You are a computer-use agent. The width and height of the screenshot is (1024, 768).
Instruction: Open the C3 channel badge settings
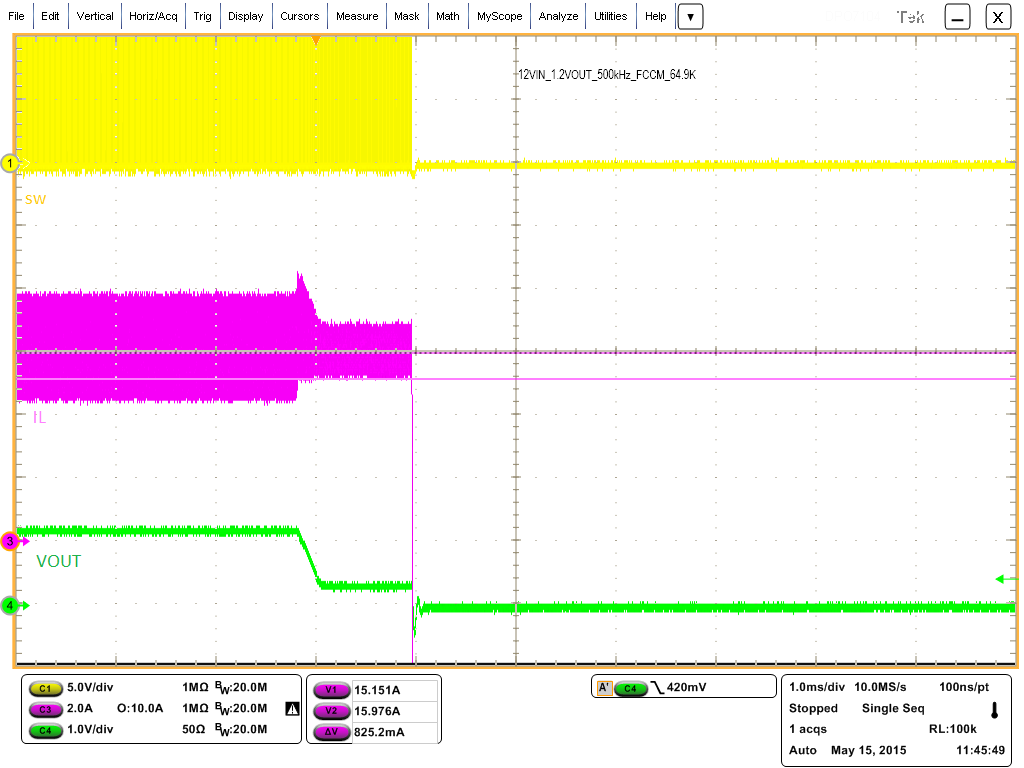click(44, 709)
